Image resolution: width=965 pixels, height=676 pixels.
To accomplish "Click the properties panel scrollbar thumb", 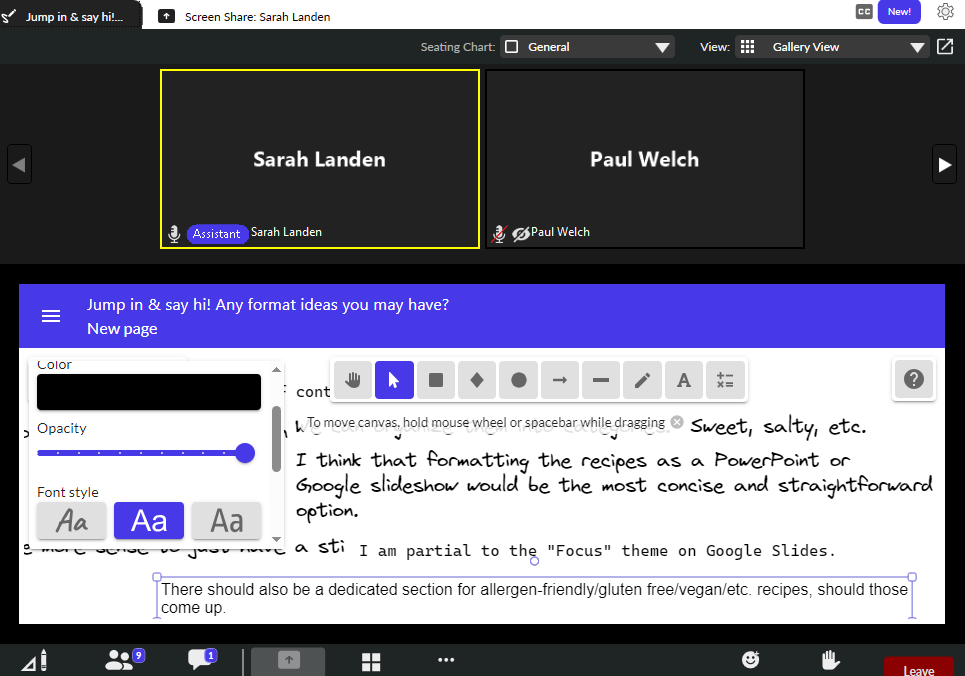I will point(276,438).
